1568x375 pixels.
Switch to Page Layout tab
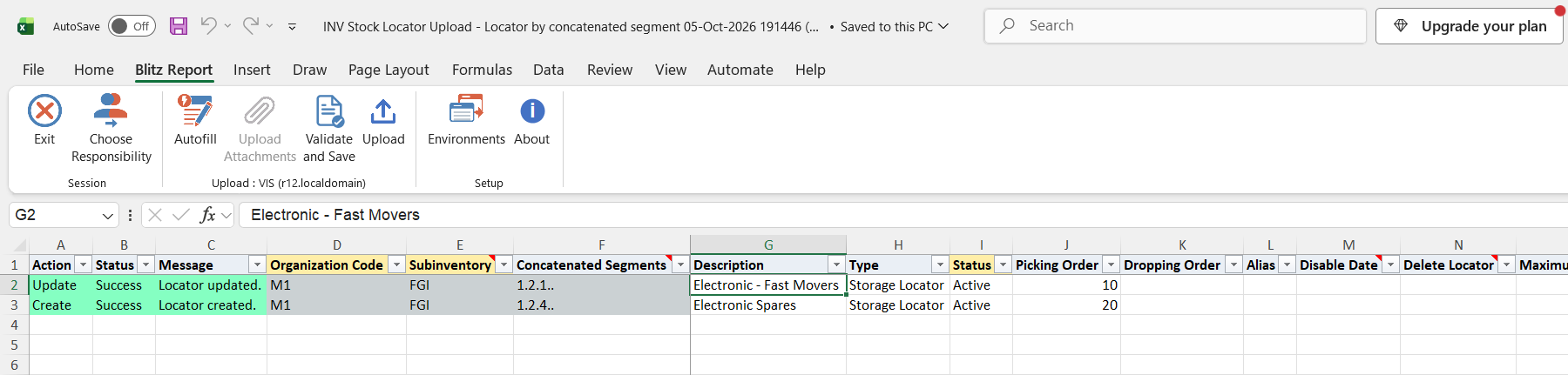coord(389,70)
